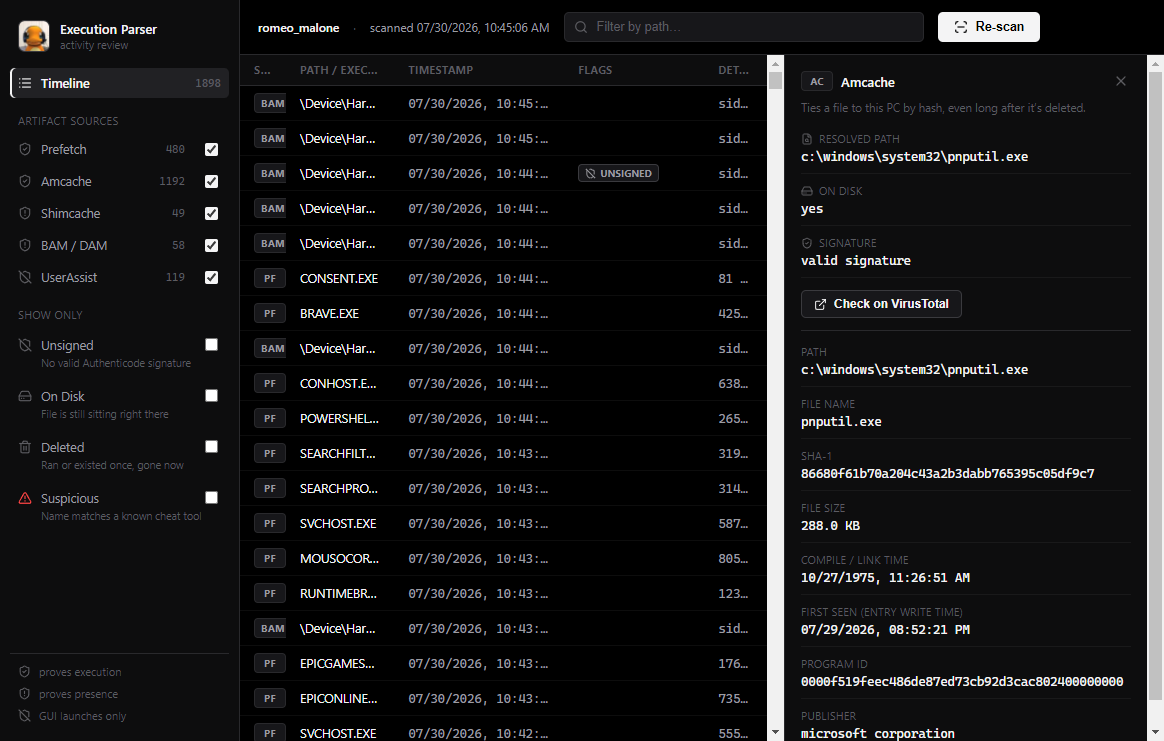Click the Program ID value
1164x741 pixels.
click(x=962, y=681)
